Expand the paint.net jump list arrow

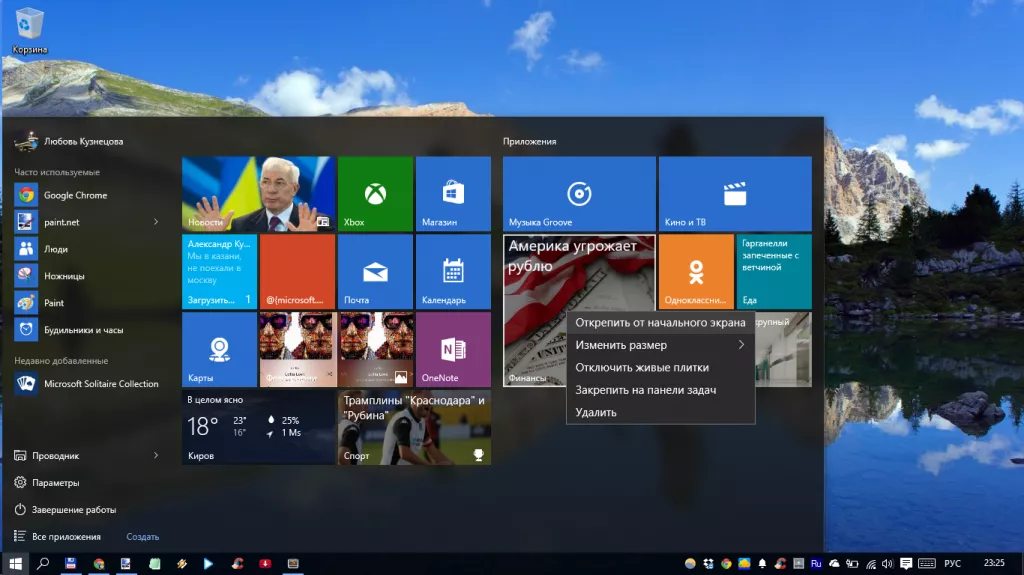[x=156, y=222]
